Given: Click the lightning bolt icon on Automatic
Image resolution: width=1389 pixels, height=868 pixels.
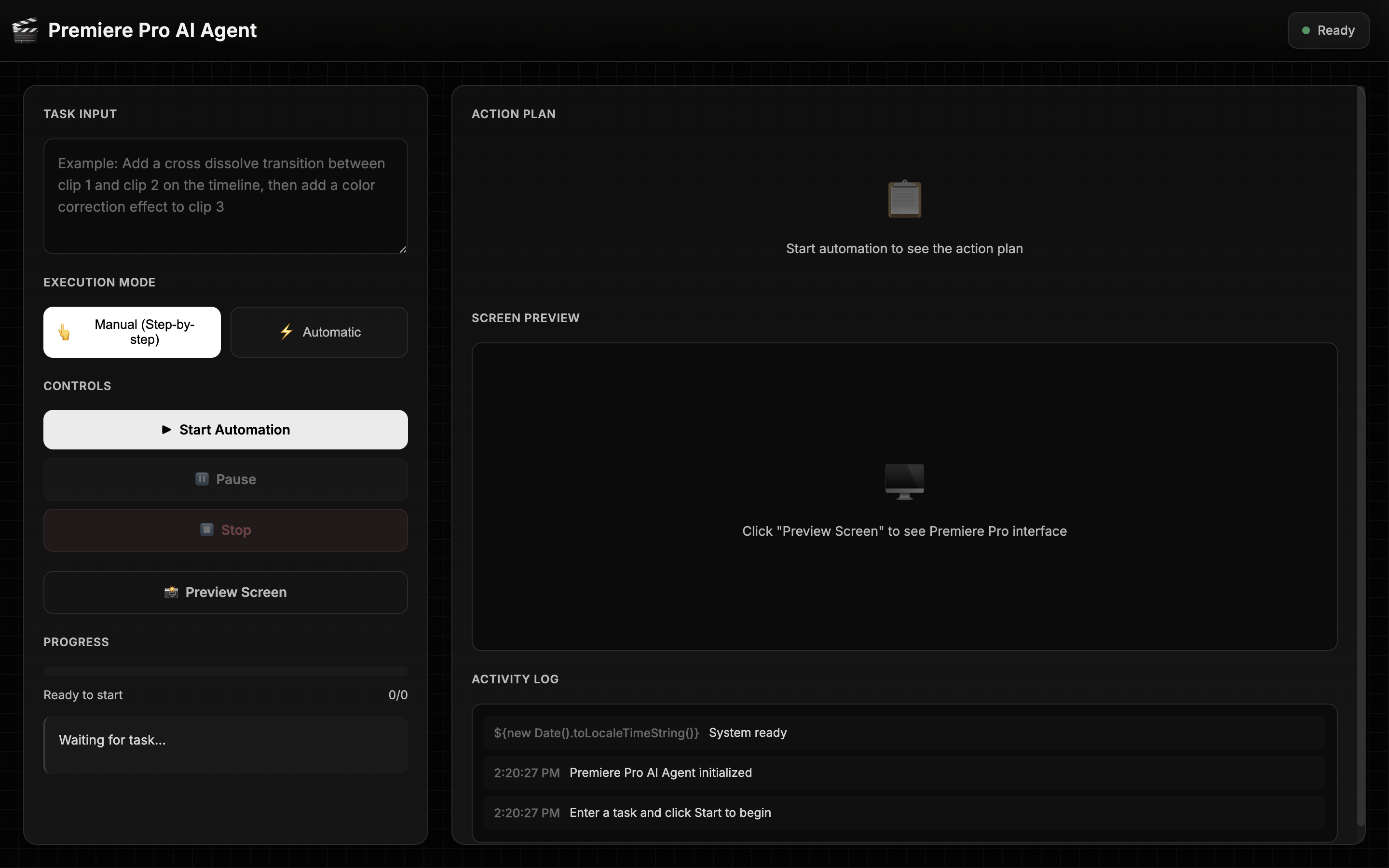Looking at the screenshot, I should click(286, 332).
